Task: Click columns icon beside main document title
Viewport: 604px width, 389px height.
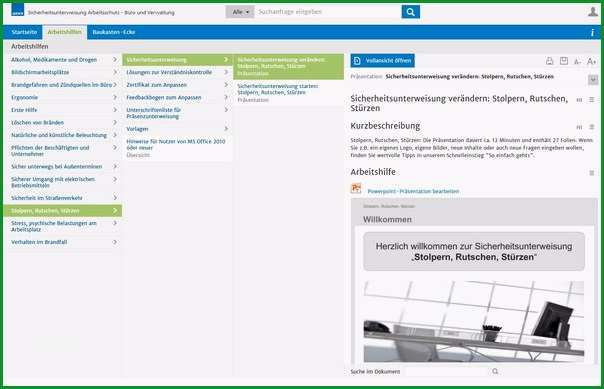Action: pos(579,99)
